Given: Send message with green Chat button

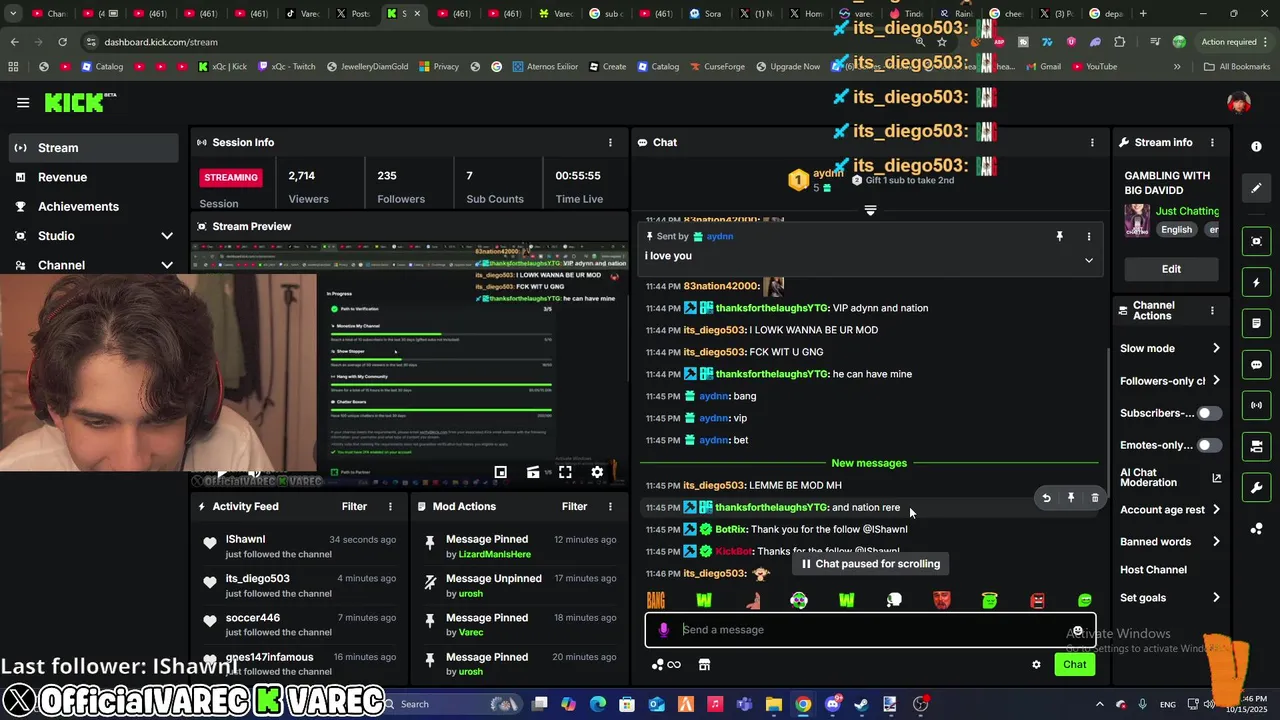Looking at the screenshot, I should (x=1075, y=664).
